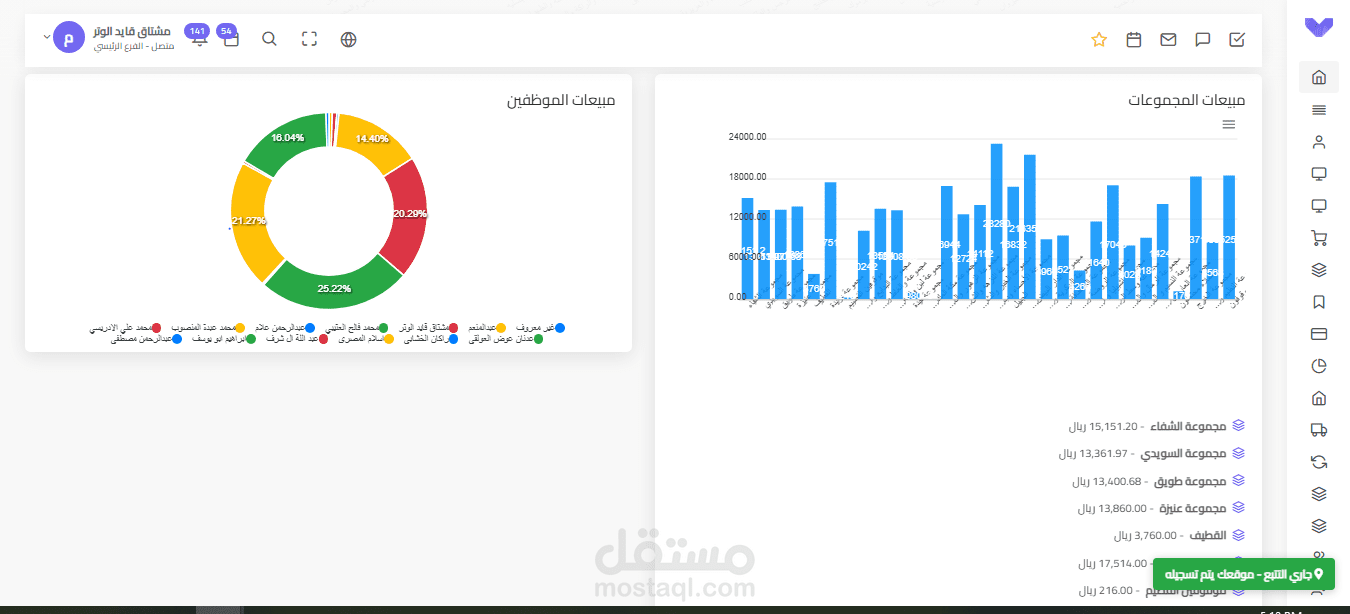Toggle legend entry مشتاق قايد الوتر
This screenshot has height=614, width=1350.
click(x=428, y=328)
